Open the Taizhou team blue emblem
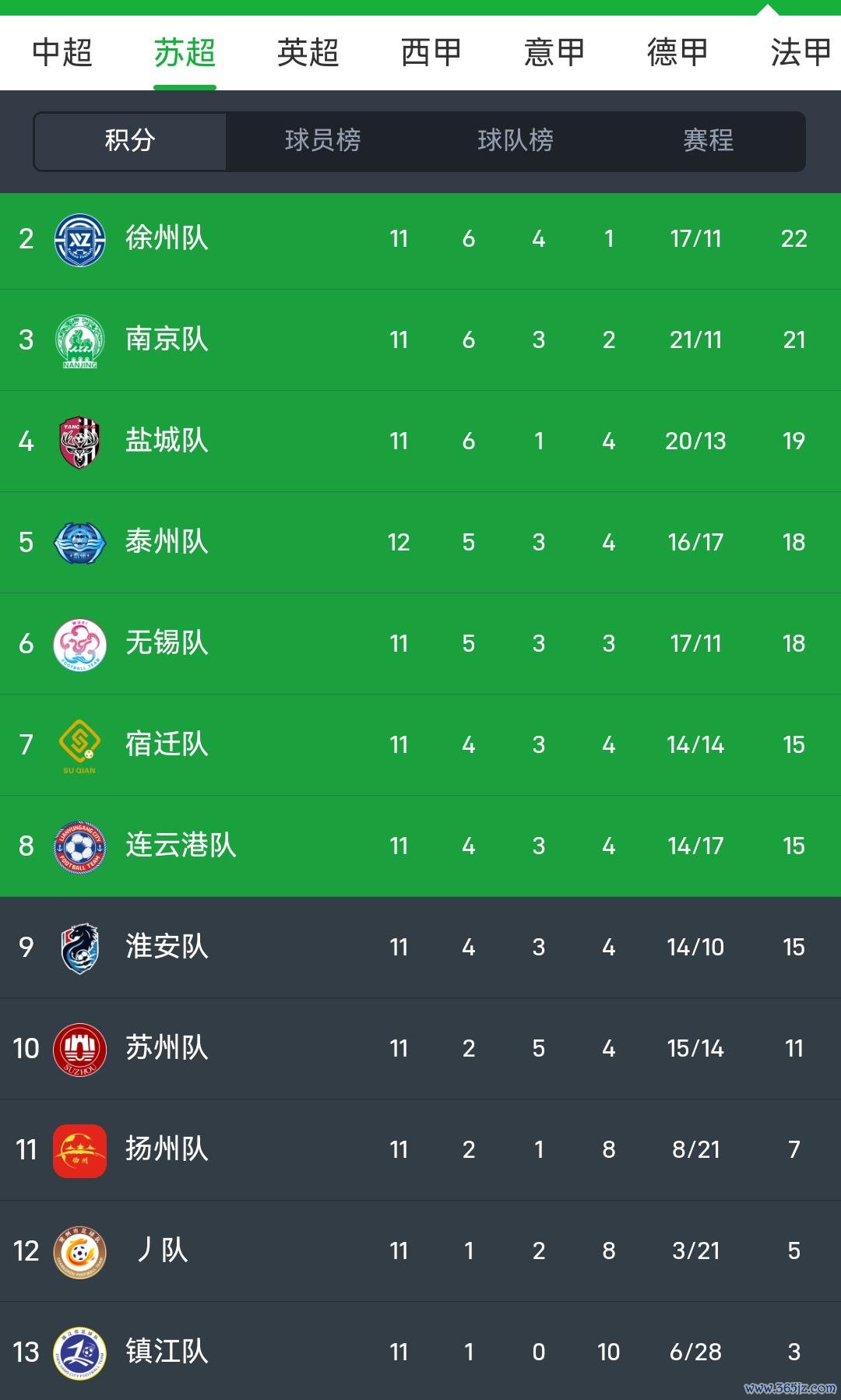 79,543
